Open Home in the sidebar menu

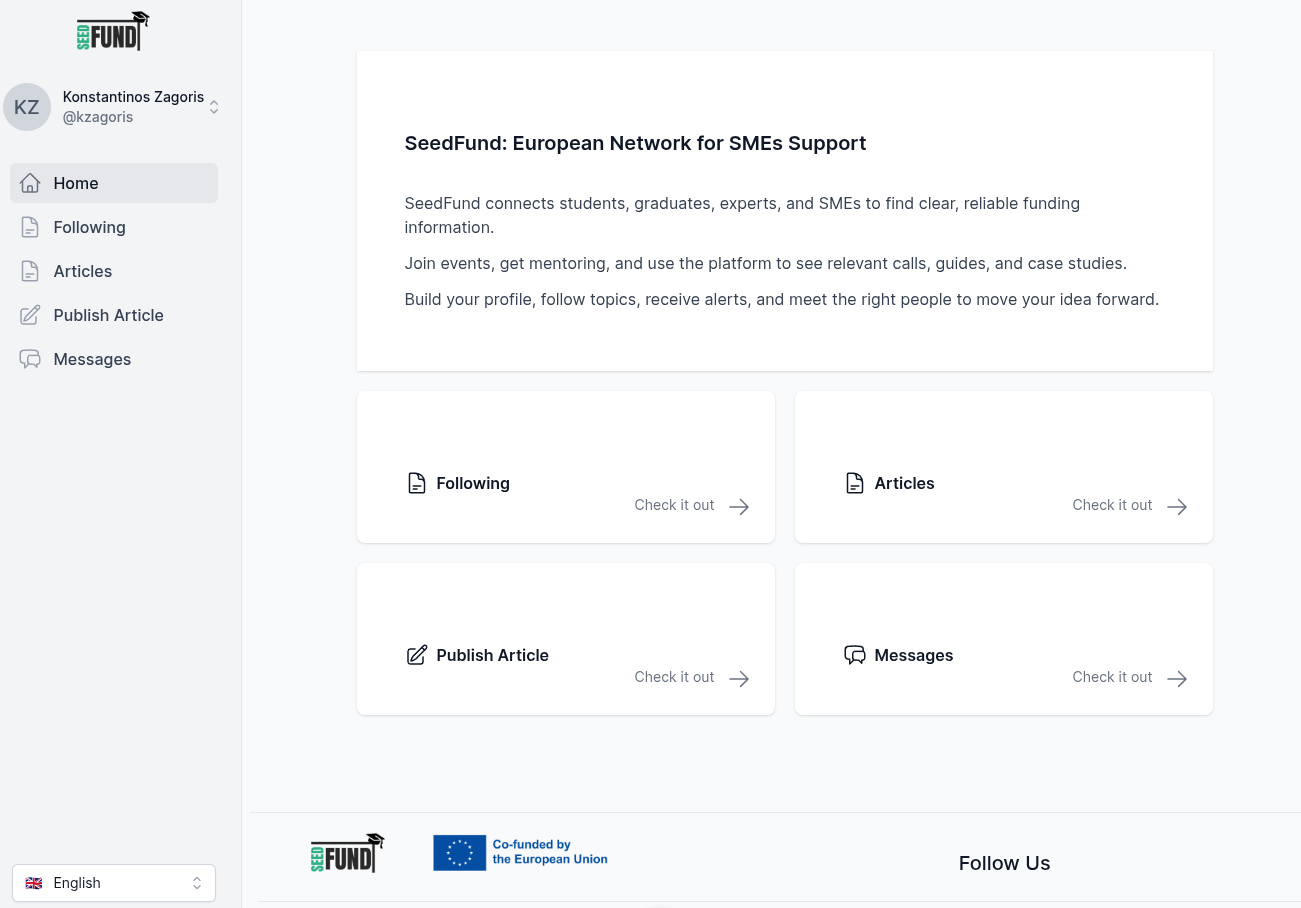pyautogui.click(x=114, y=183)
